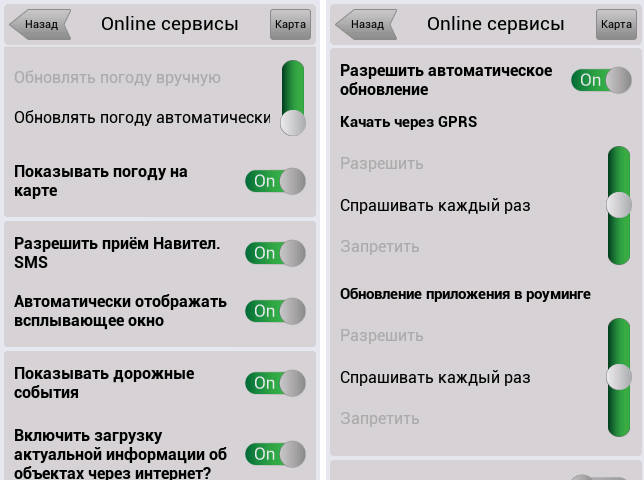644x480 pixels.
Task: Click the weather update vertical slider handle
Action: pos(293,122)
